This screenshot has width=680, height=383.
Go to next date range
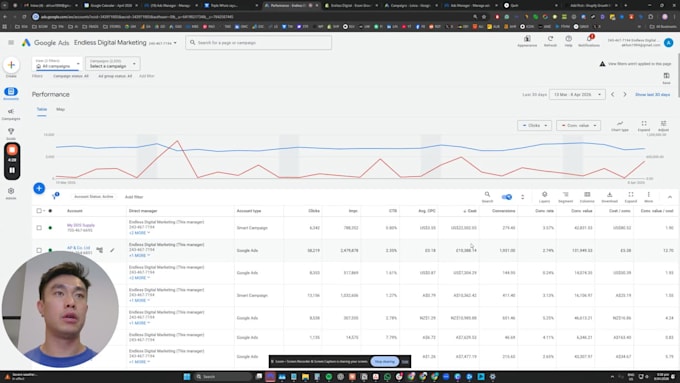(624, 95)
